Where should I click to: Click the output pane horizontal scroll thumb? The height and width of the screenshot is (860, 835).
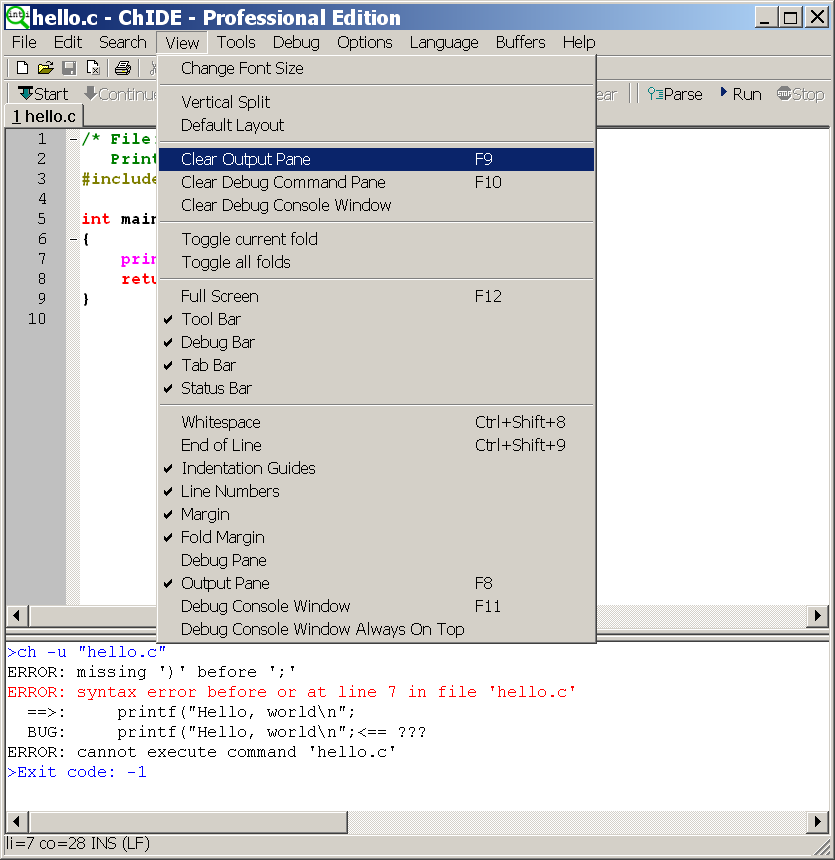(x=188, y=822)
